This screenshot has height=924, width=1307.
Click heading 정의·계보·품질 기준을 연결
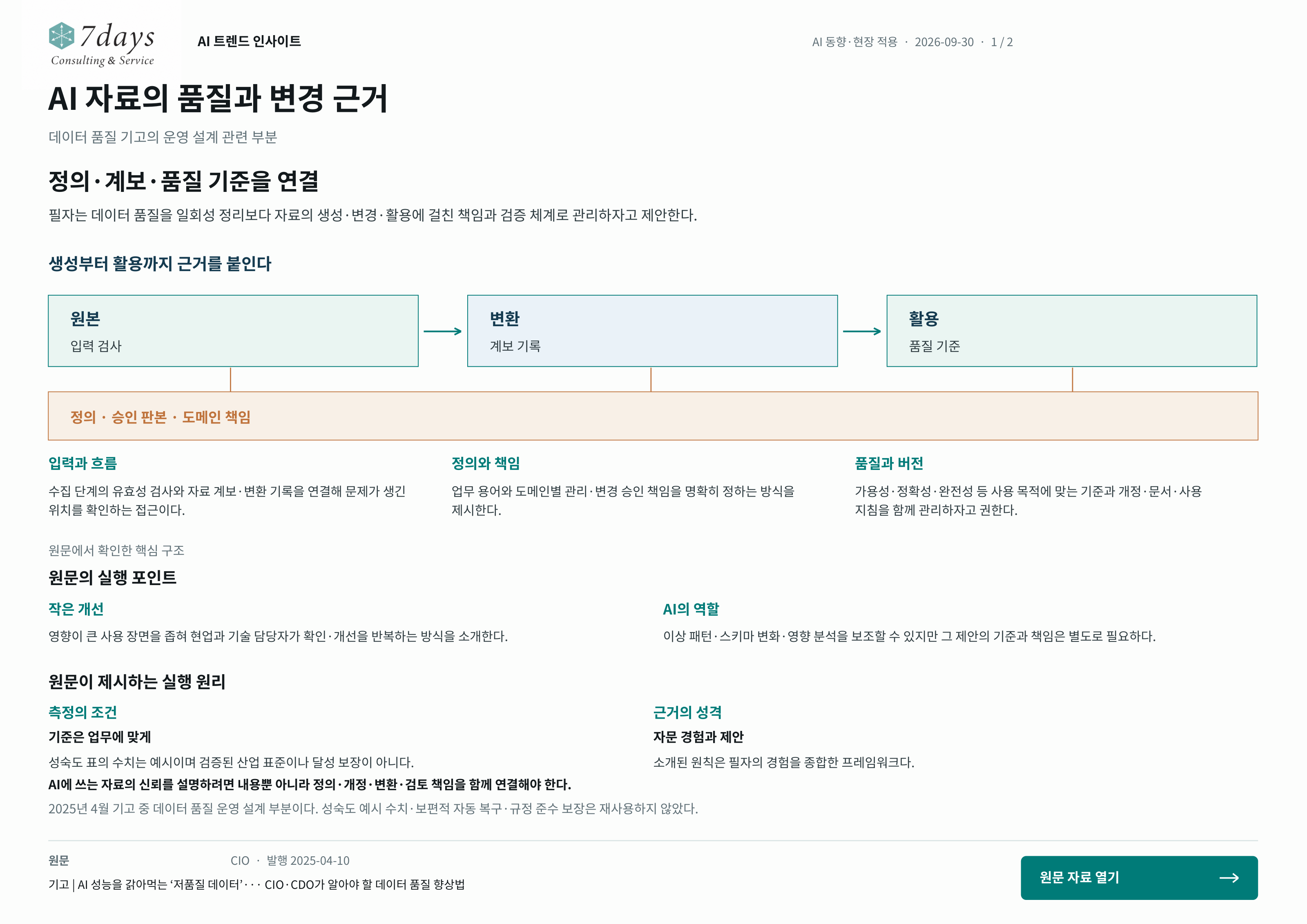coord(183,181)
